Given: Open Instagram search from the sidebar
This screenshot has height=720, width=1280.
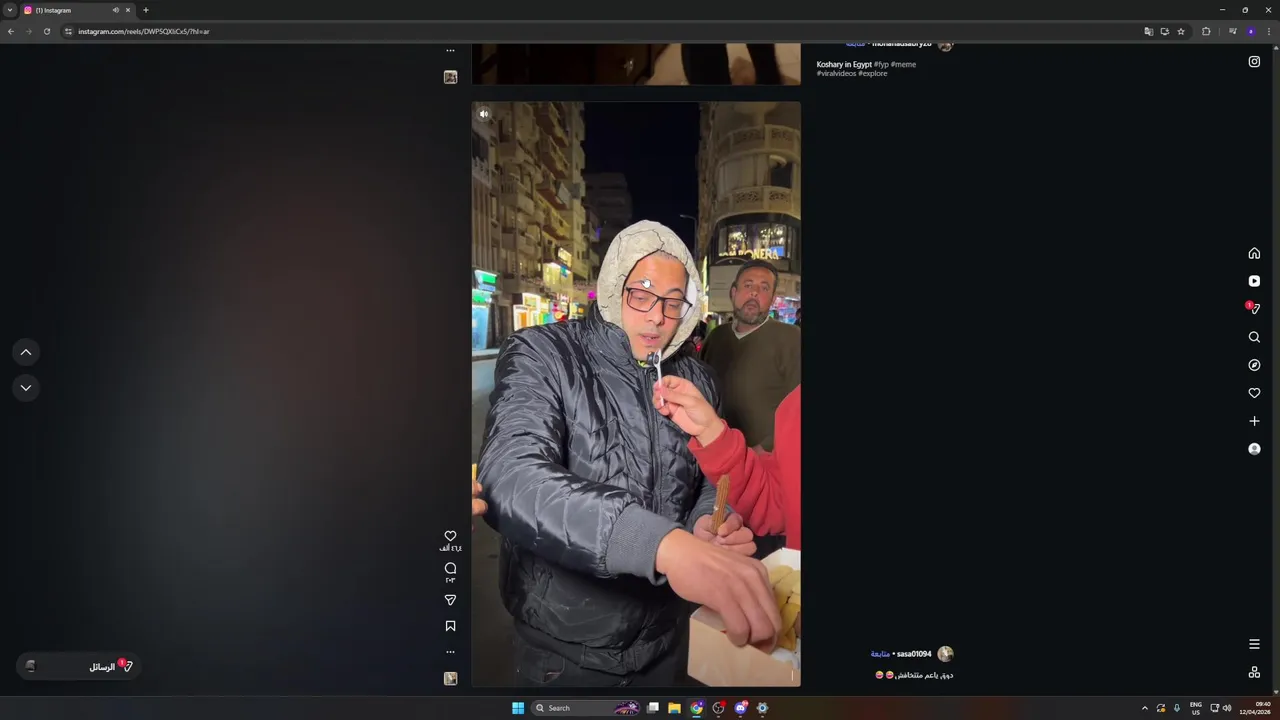Looking at the screenshot, I should (x=1254, y=337).
